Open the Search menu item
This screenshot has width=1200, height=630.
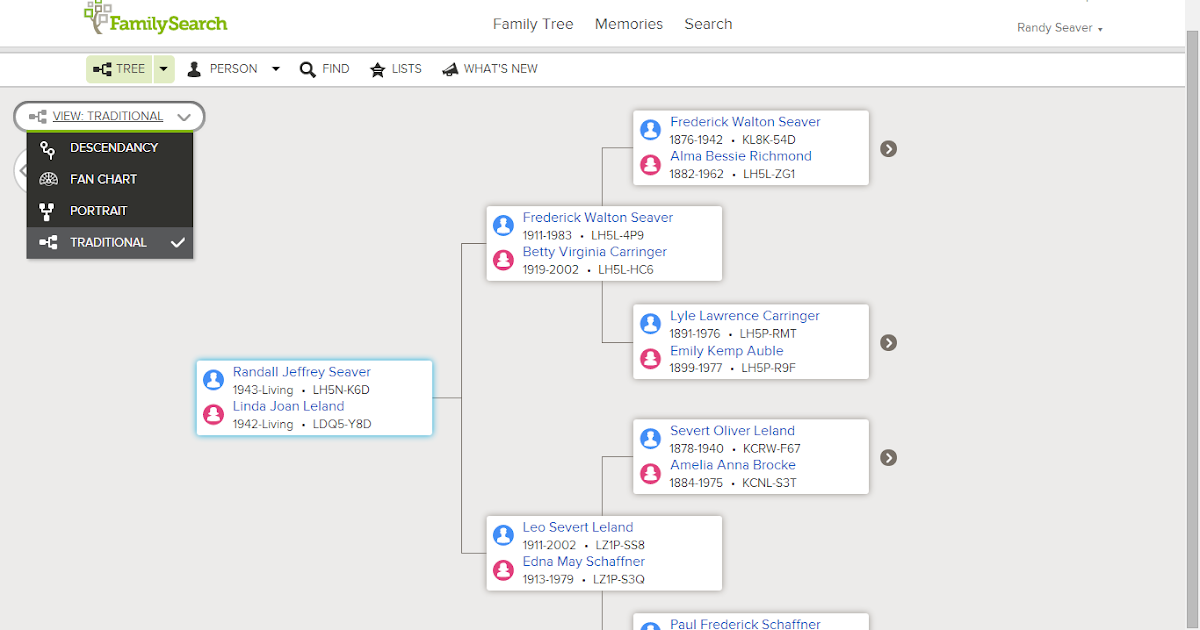tap(708, 23)
